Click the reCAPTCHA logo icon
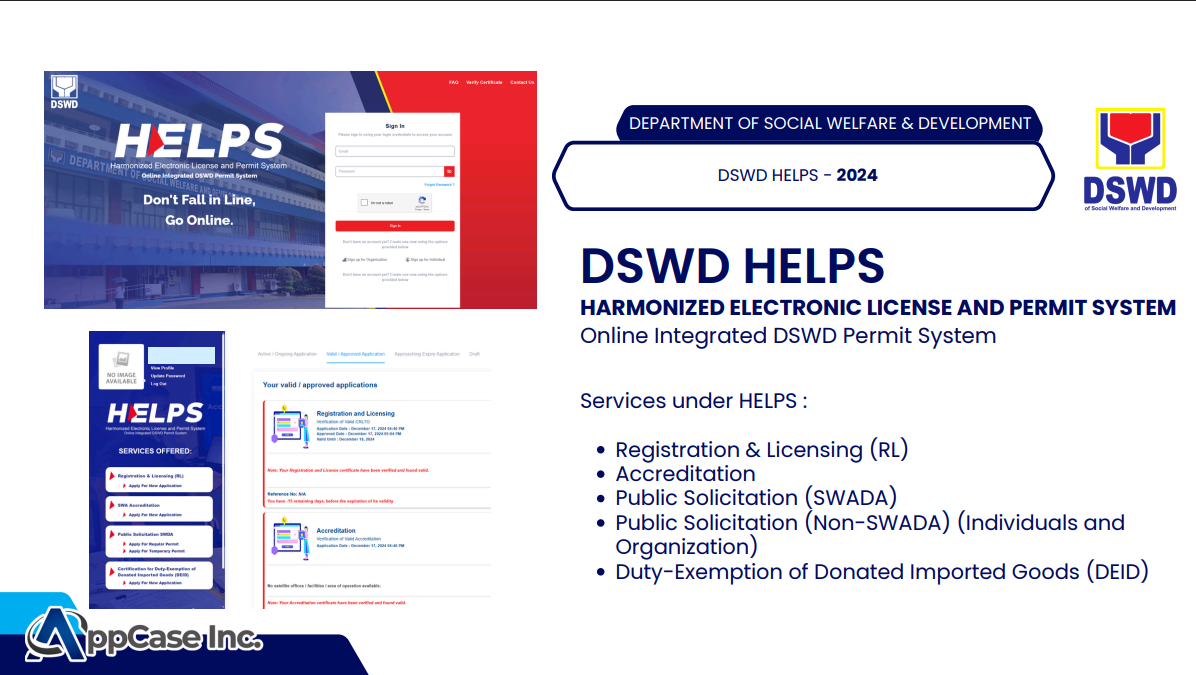Viewport: 1196px width, 675px height. tap(422, 201)
